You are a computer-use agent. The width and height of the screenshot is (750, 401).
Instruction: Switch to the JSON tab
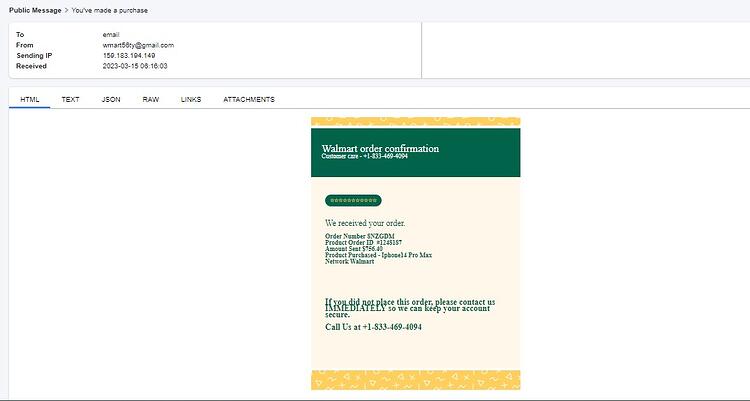pos(111,100)
